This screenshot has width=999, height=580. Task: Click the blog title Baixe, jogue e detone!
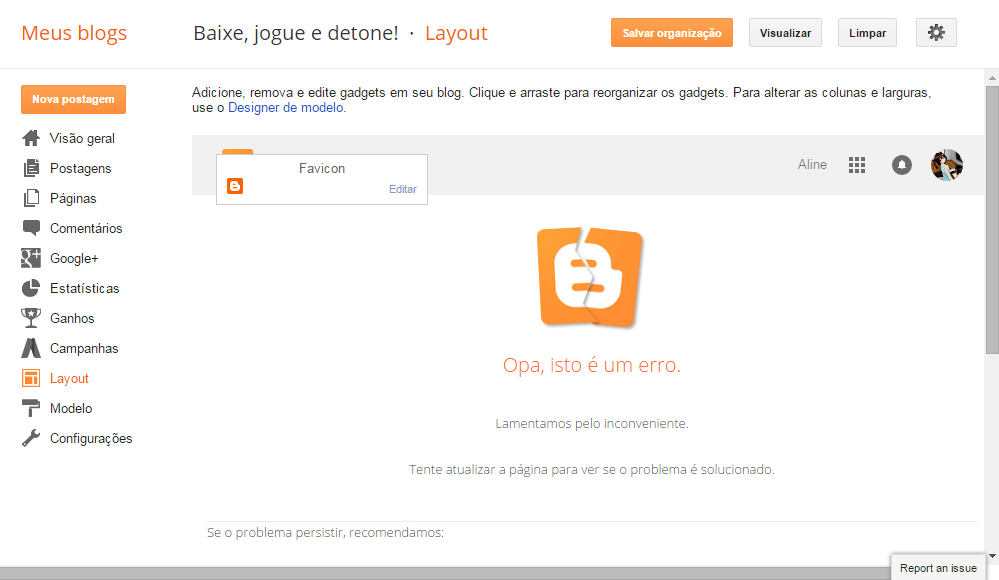[296, 33]
